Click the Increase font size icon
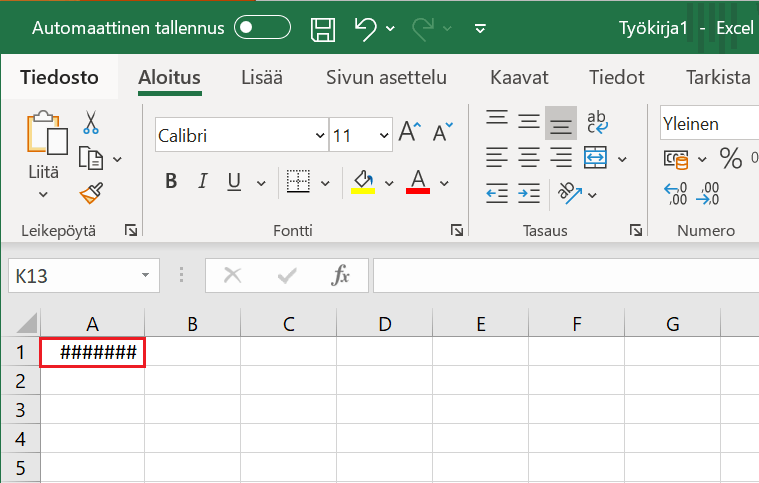Viewport: 759px width, 483px height. pyautogui.click(x=410, y=132)
